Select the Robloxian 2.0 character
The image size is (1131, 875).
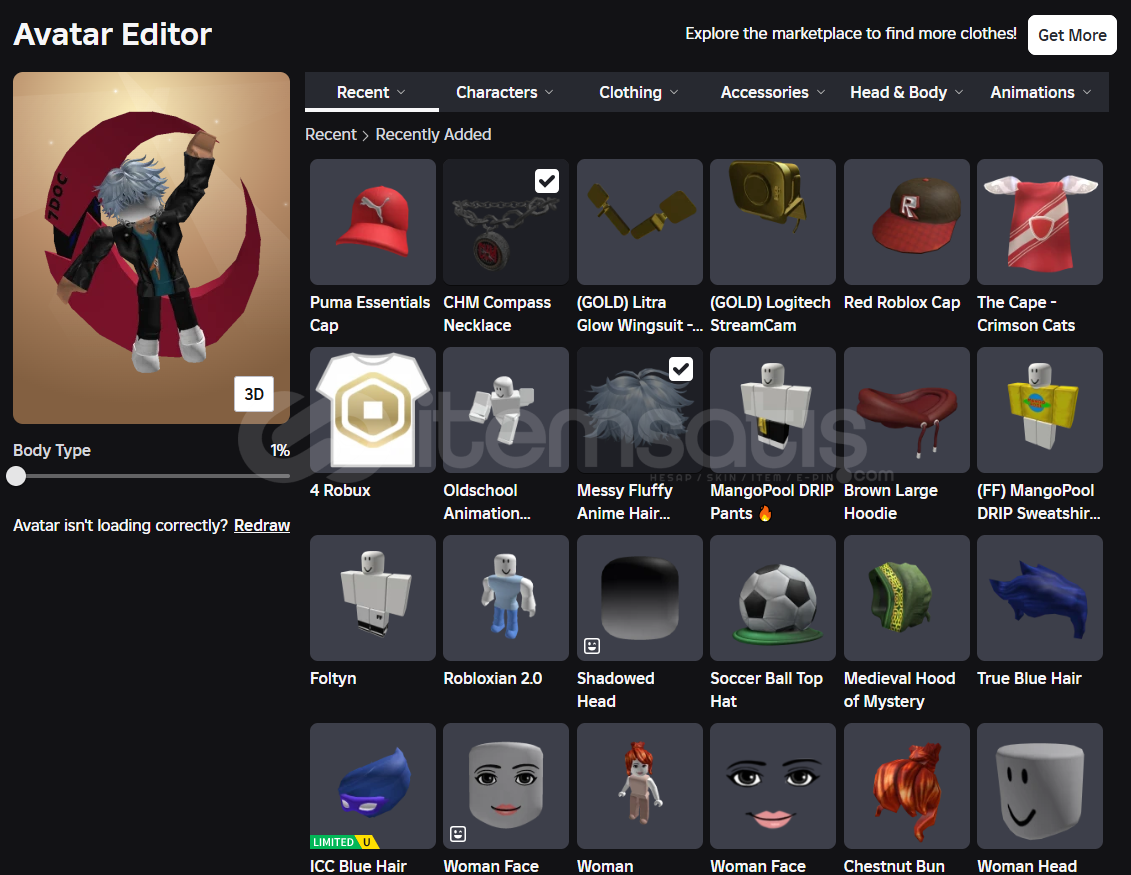pyautogui.click(x=506, y=598)
